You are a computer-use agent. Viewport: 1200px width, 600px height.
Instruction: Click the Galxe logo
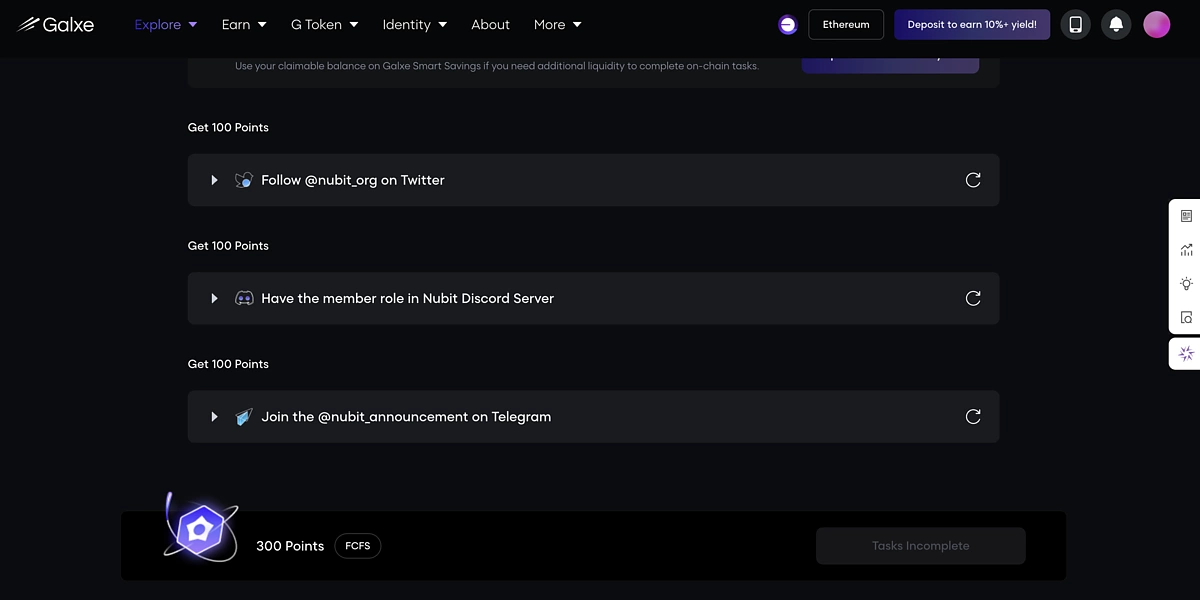pos(55,24)
